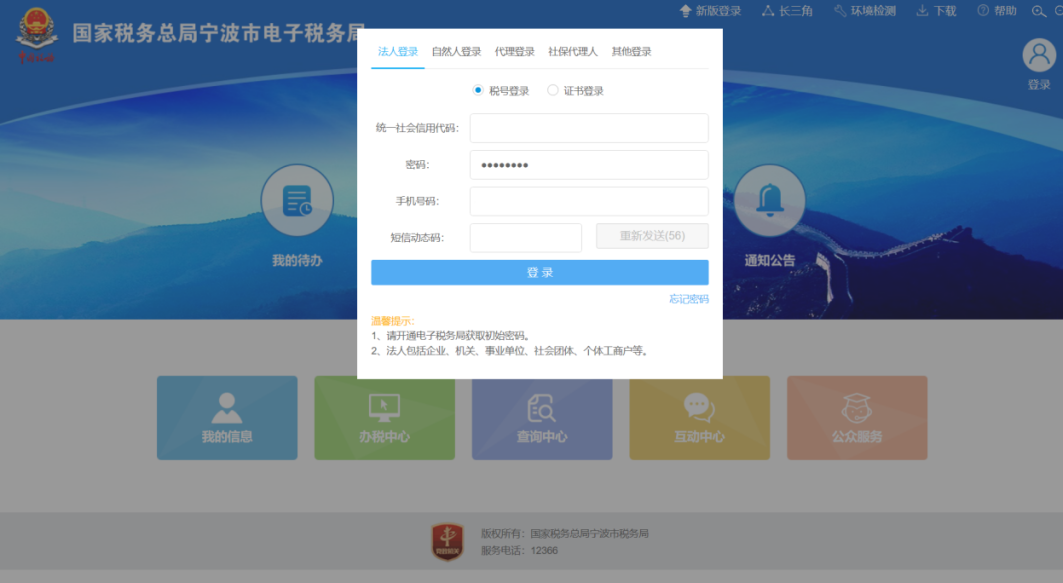Switch to the 代理登录 tab
Viewport: 1063px width, 583px height.
(515, 52)
